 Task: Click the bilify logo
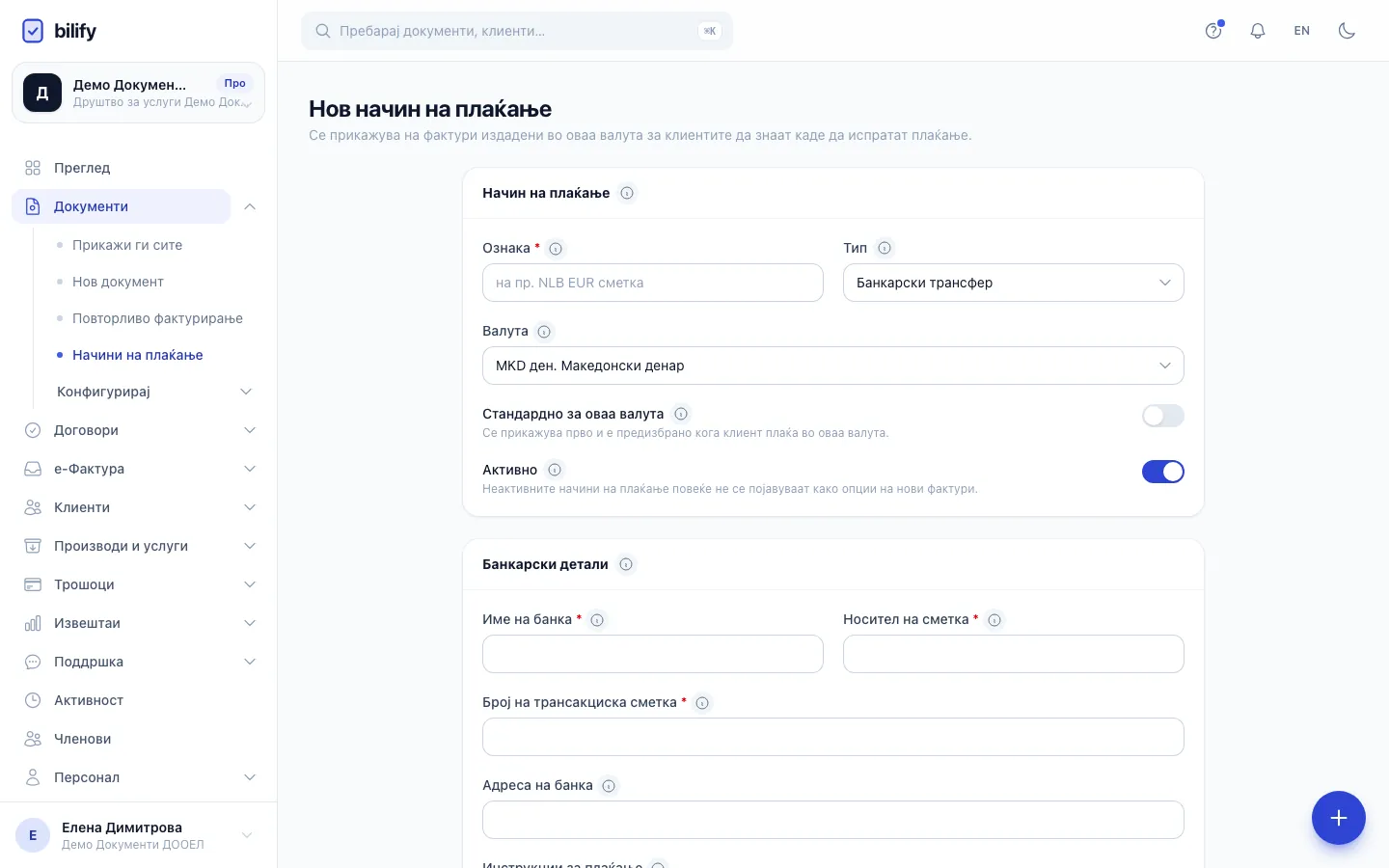(59, 31)
